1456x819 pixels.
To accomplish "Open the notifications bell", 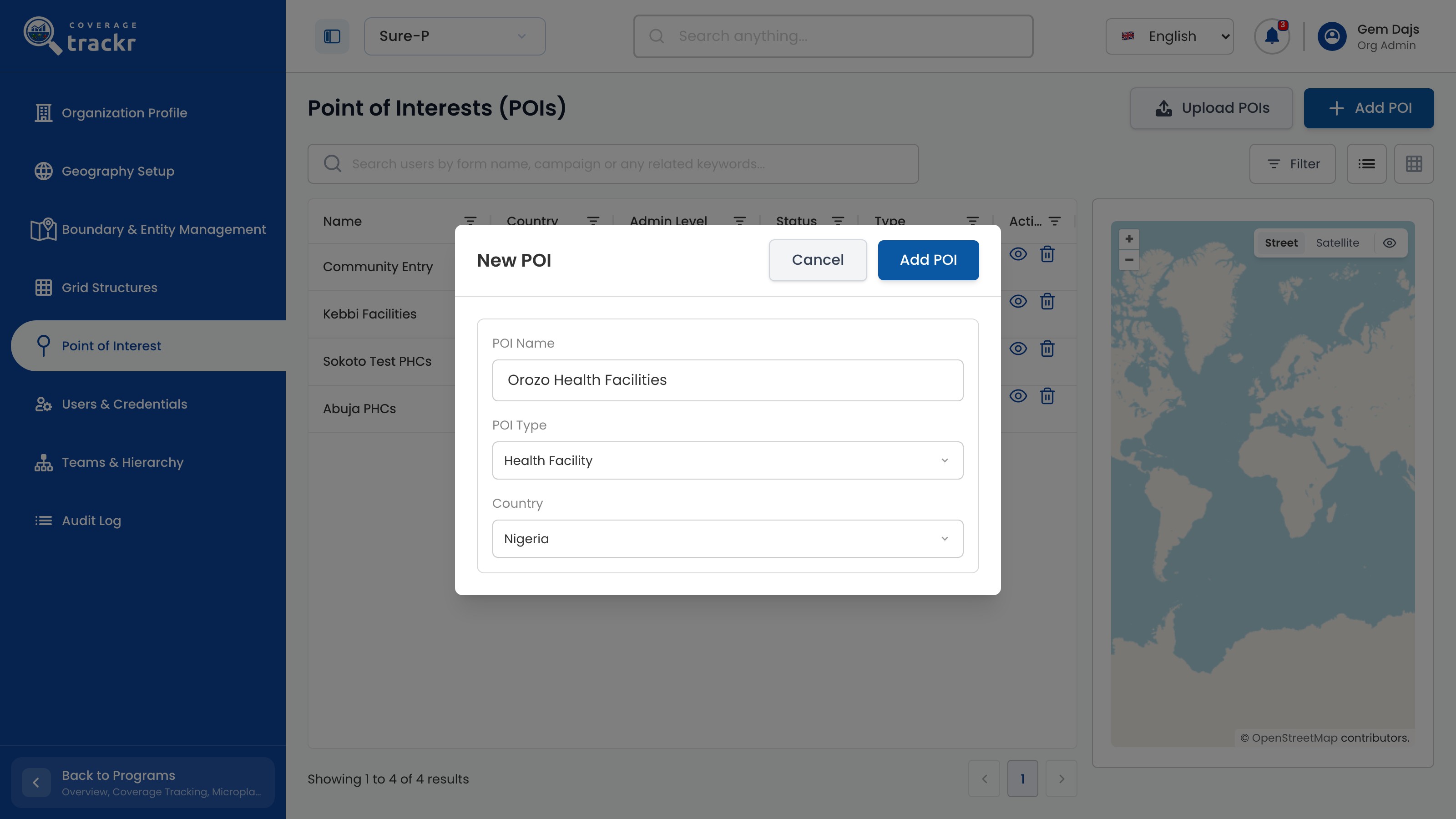I will pyautogui.click(x=1272, y=36).
